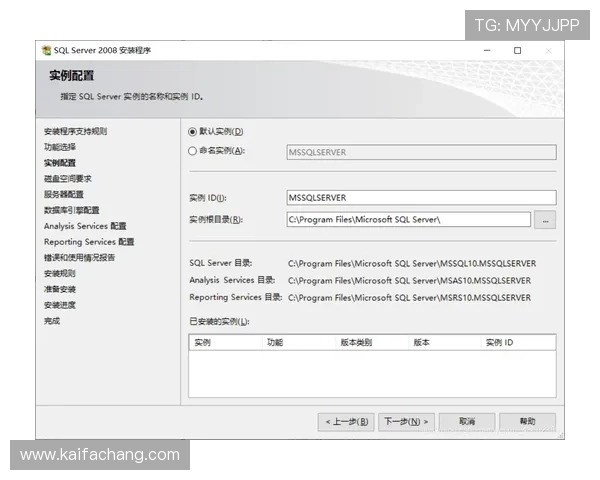The height and width of the screenshot is (480, 600).
Task: Click the 版本类别 column header
Action: [x=372, y=343]
